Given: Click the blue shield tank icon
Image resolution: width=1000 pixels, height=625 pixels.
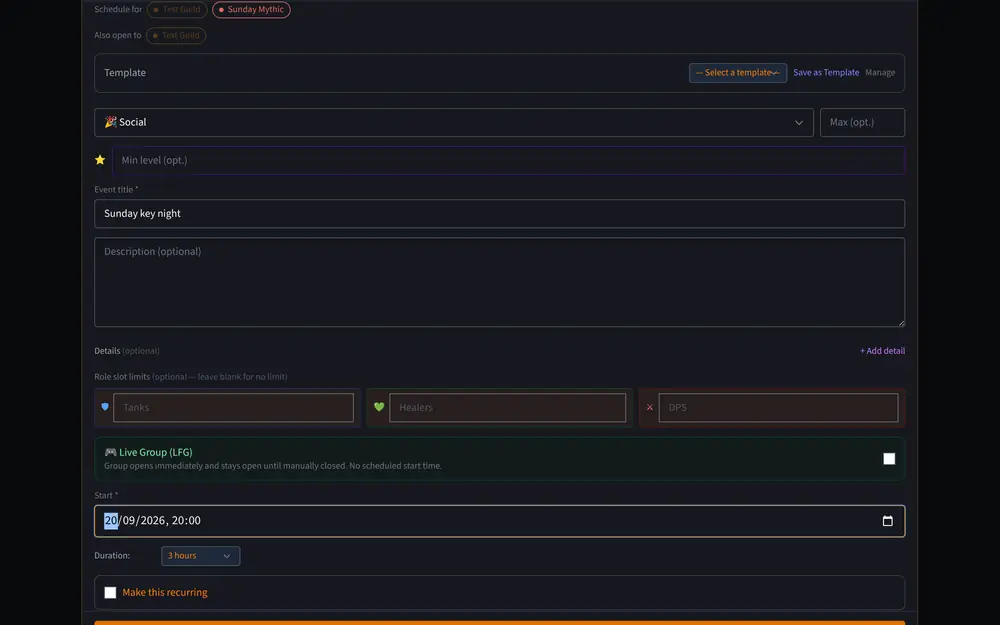Looking at the screenshot, I should pyautogui.click(x=105, y=407).
